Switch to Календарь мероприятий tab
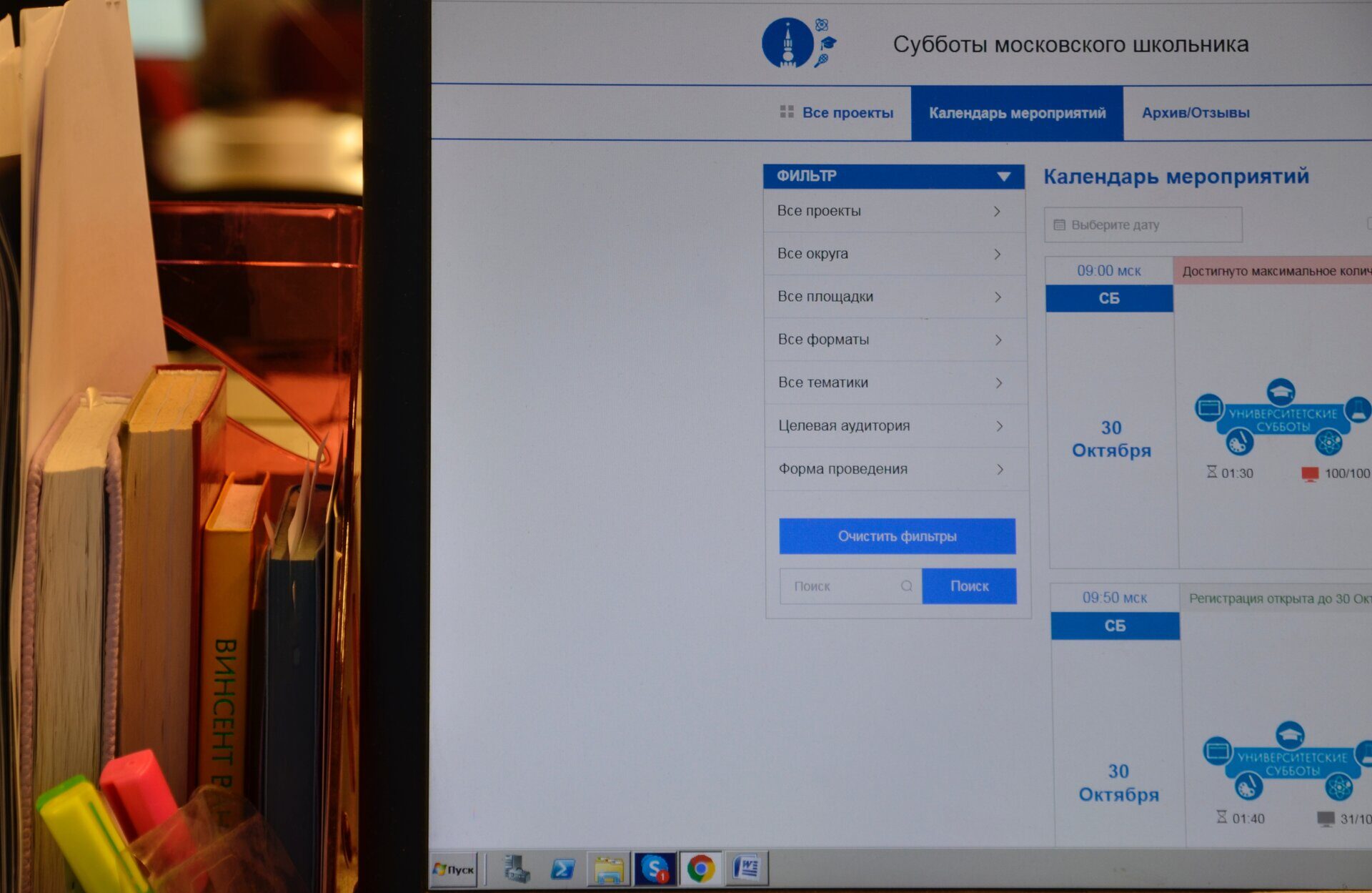 (1017, 113)
